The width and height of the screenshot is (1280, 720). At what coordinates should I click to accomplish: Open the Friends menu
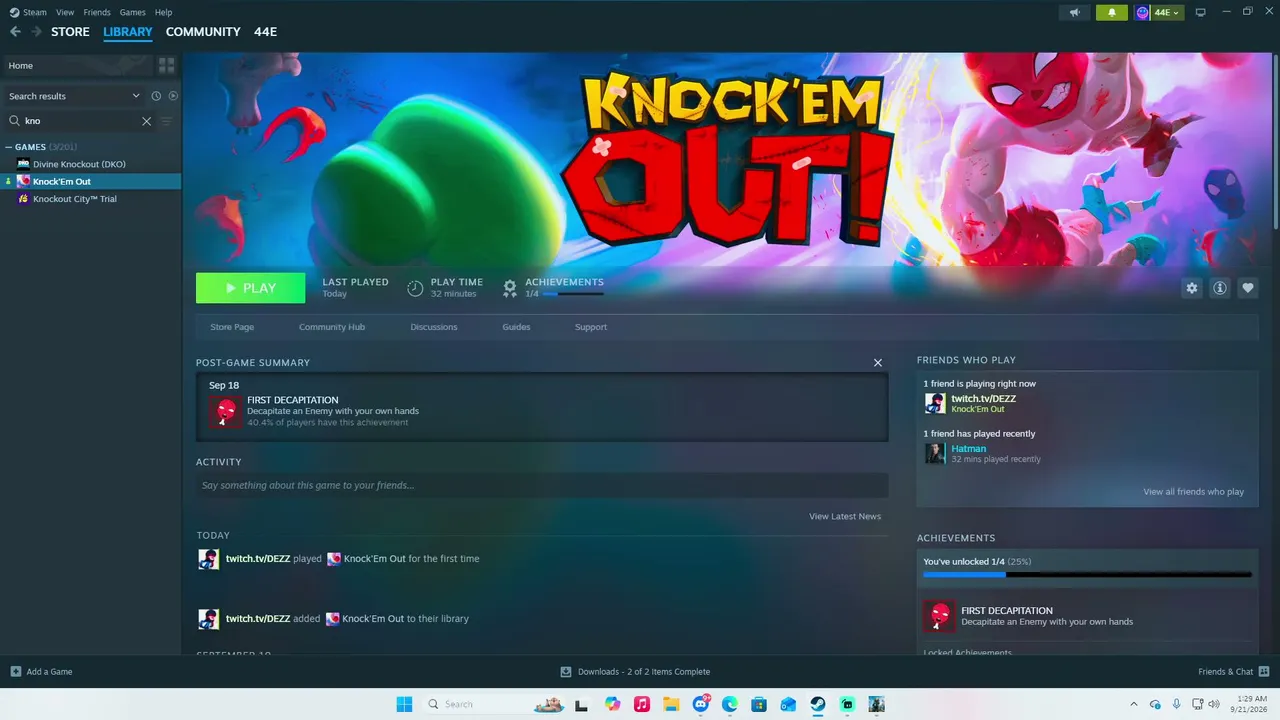point(97,12)
